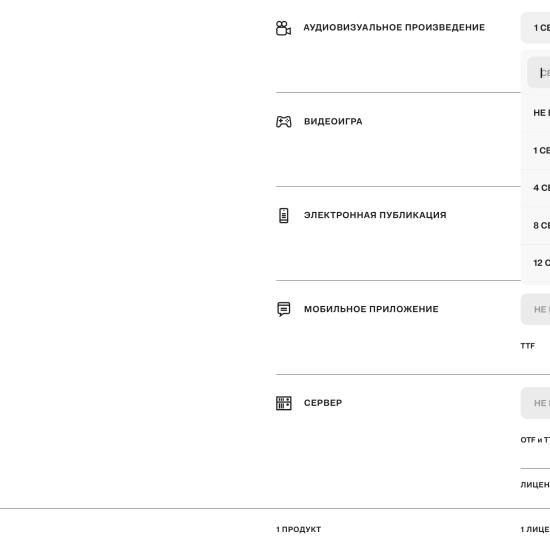Viewport: 550px width, 550px height.
Task: Click the chat-screen icon for Мобильное приложение
Action: pos(283,309)
